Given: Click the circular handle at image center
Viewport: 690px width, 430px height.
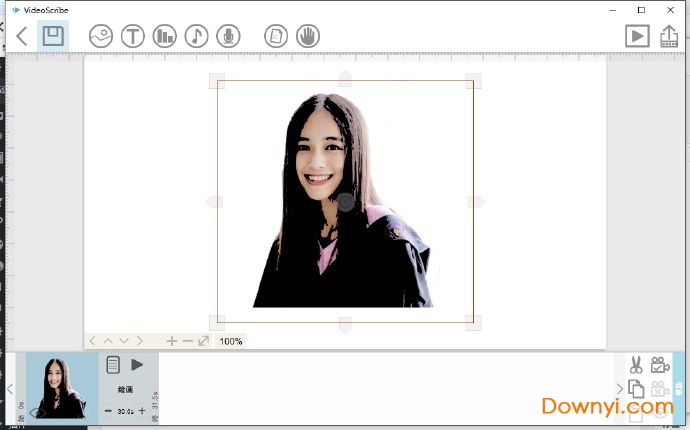Looking at the screenshot, I should 345,202.
